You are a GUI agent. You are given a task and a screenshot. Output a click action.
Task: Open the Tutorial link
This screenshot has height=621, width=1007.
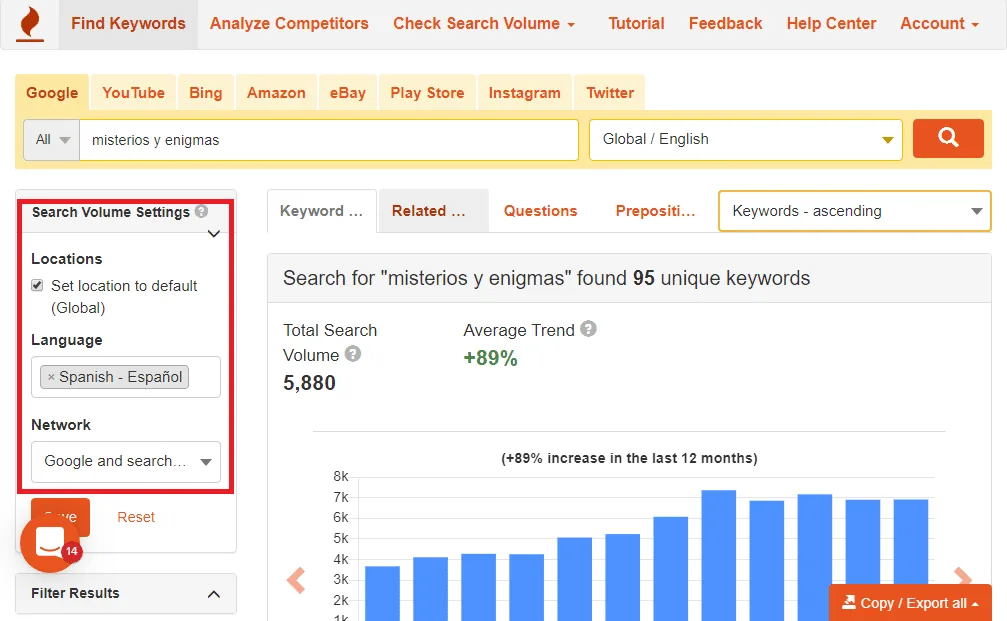[x=636, y=24]
